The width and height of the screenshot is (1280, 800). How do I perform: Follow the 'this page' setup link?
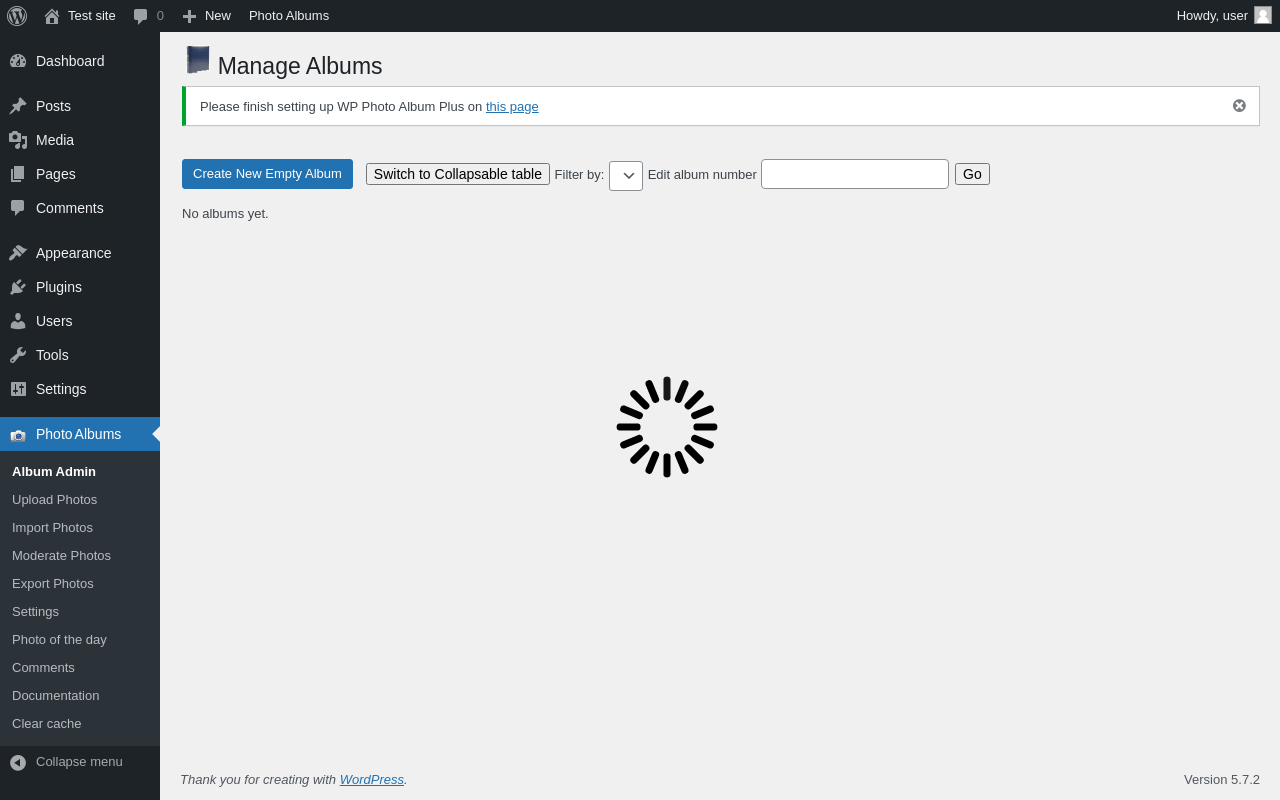512,107
